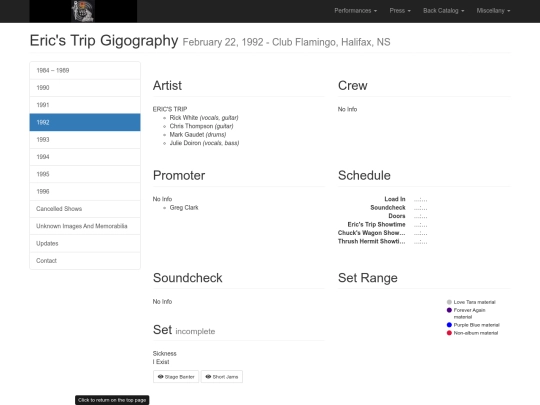
Task: Click the Forever Again purple legend dot
Action: (449, 310)
